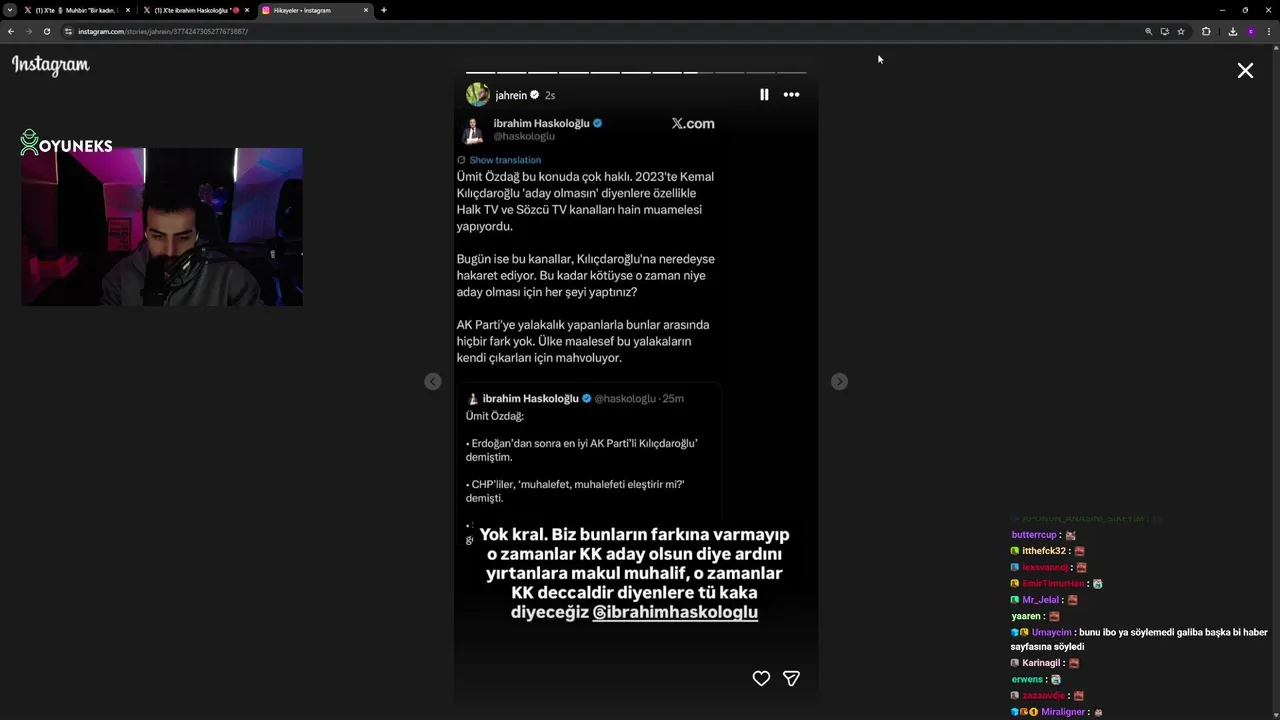Close the Muhbir X tab

[x=128, y=10]
